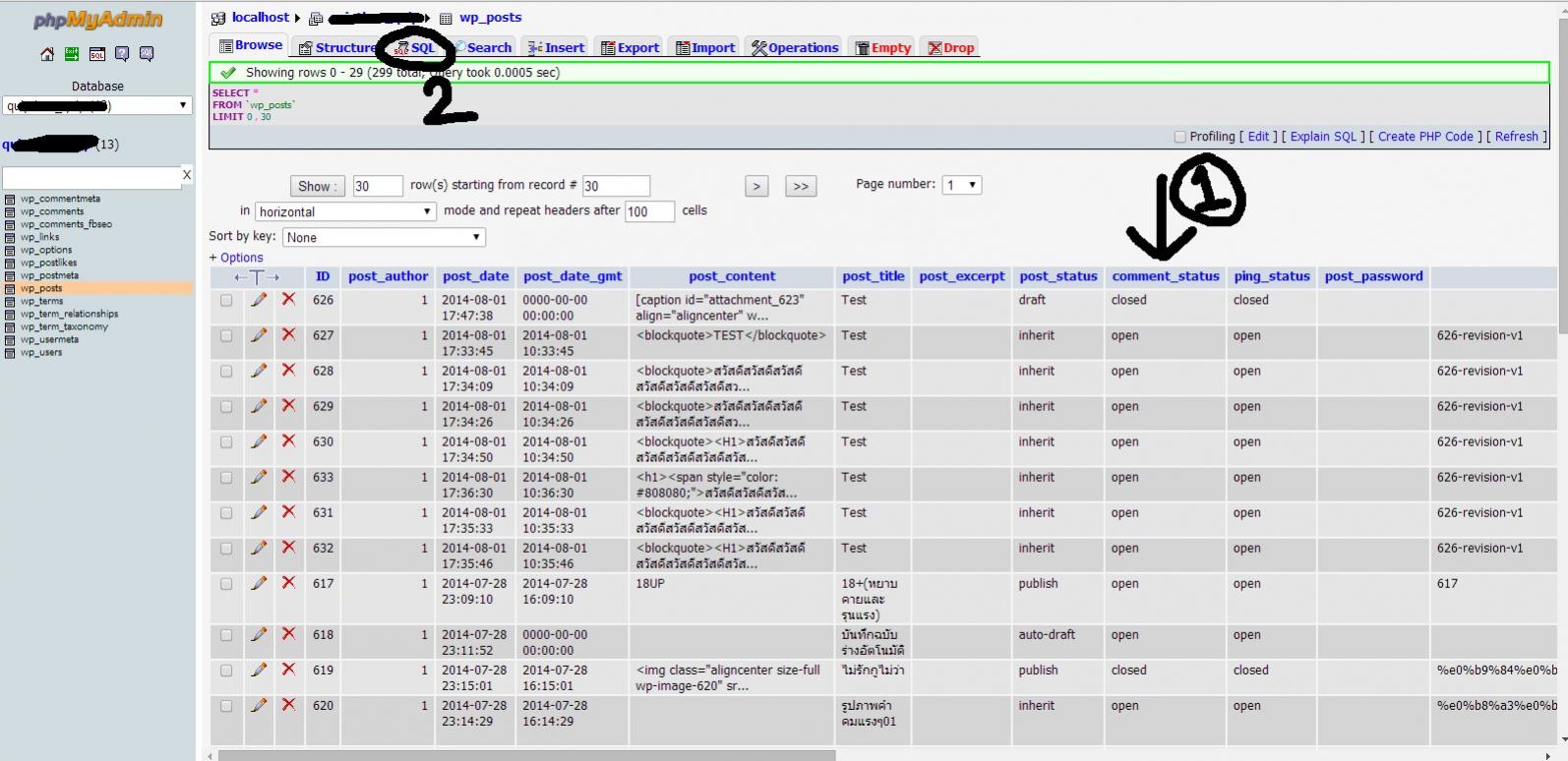This screenshot has width=1568, height=761.
Task: Click the log out icon beside Home
Action: click(x=72, y=54)
